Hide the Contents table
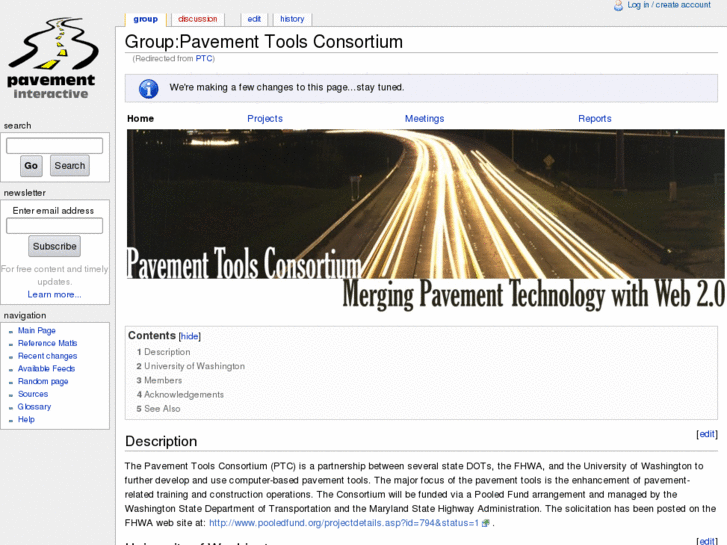Image resolution: width=727 pixels, height=545 pixels. tap(189, 336)
